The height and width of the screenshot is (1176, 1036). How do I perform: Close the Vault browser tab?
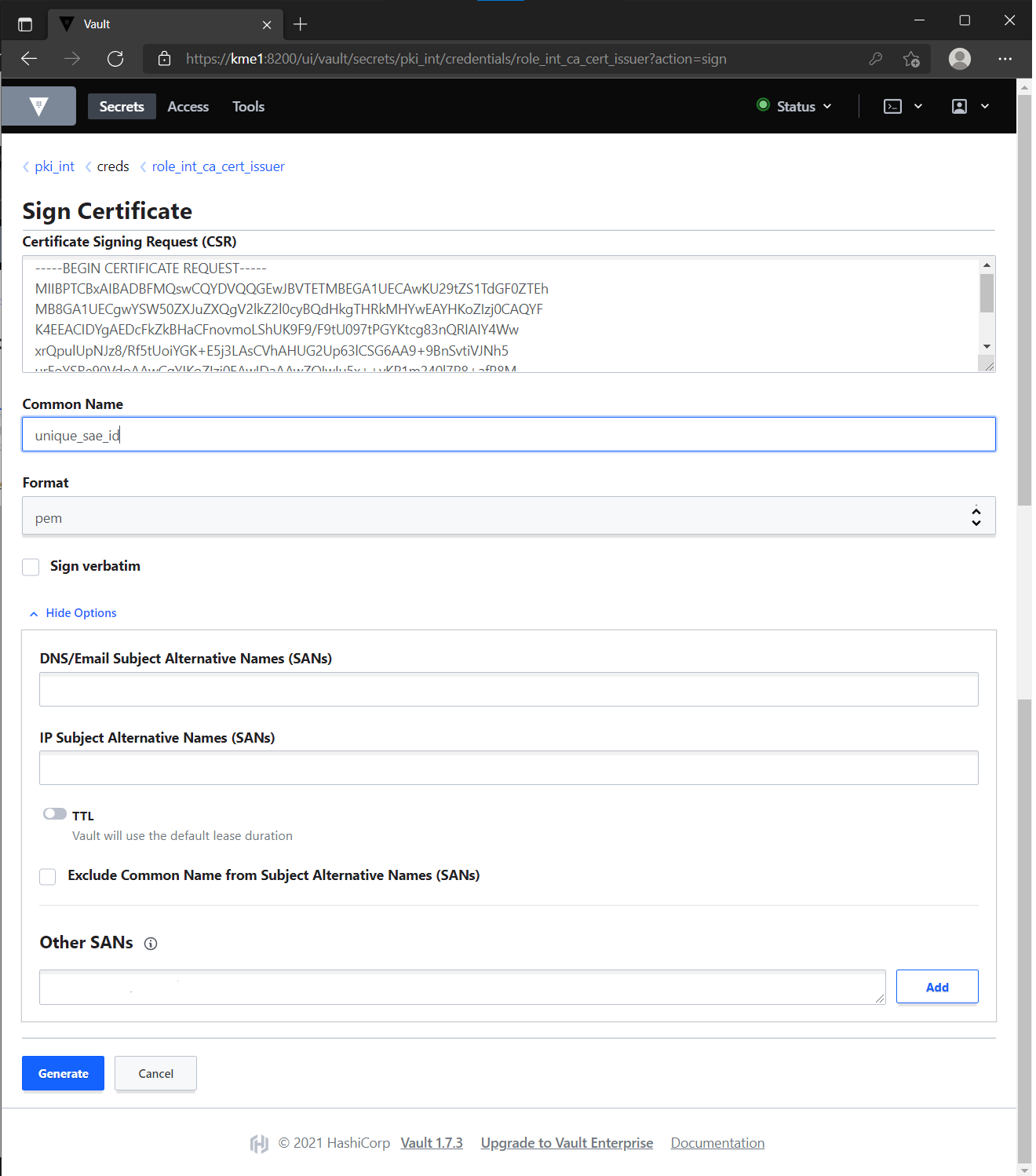point(267,25)
